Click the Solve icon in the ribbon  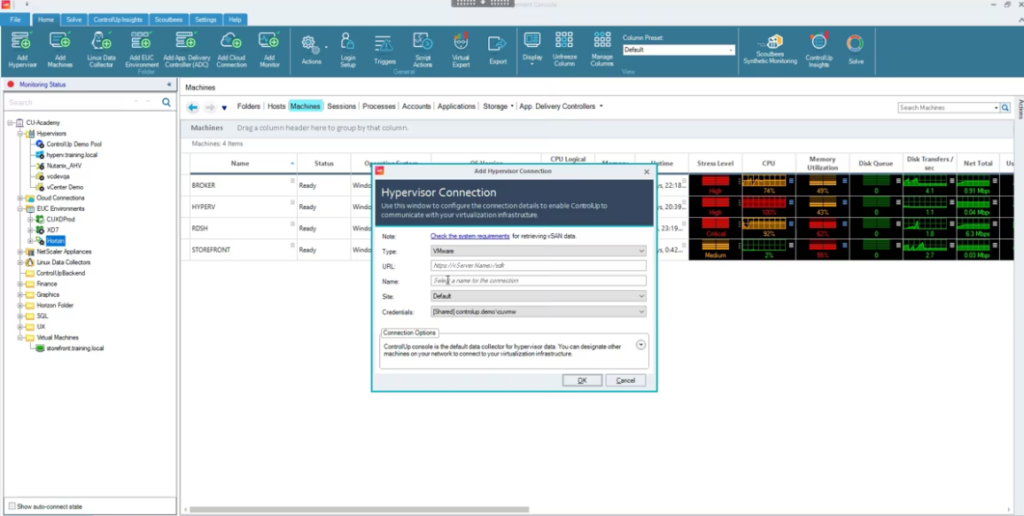(856, 50)
